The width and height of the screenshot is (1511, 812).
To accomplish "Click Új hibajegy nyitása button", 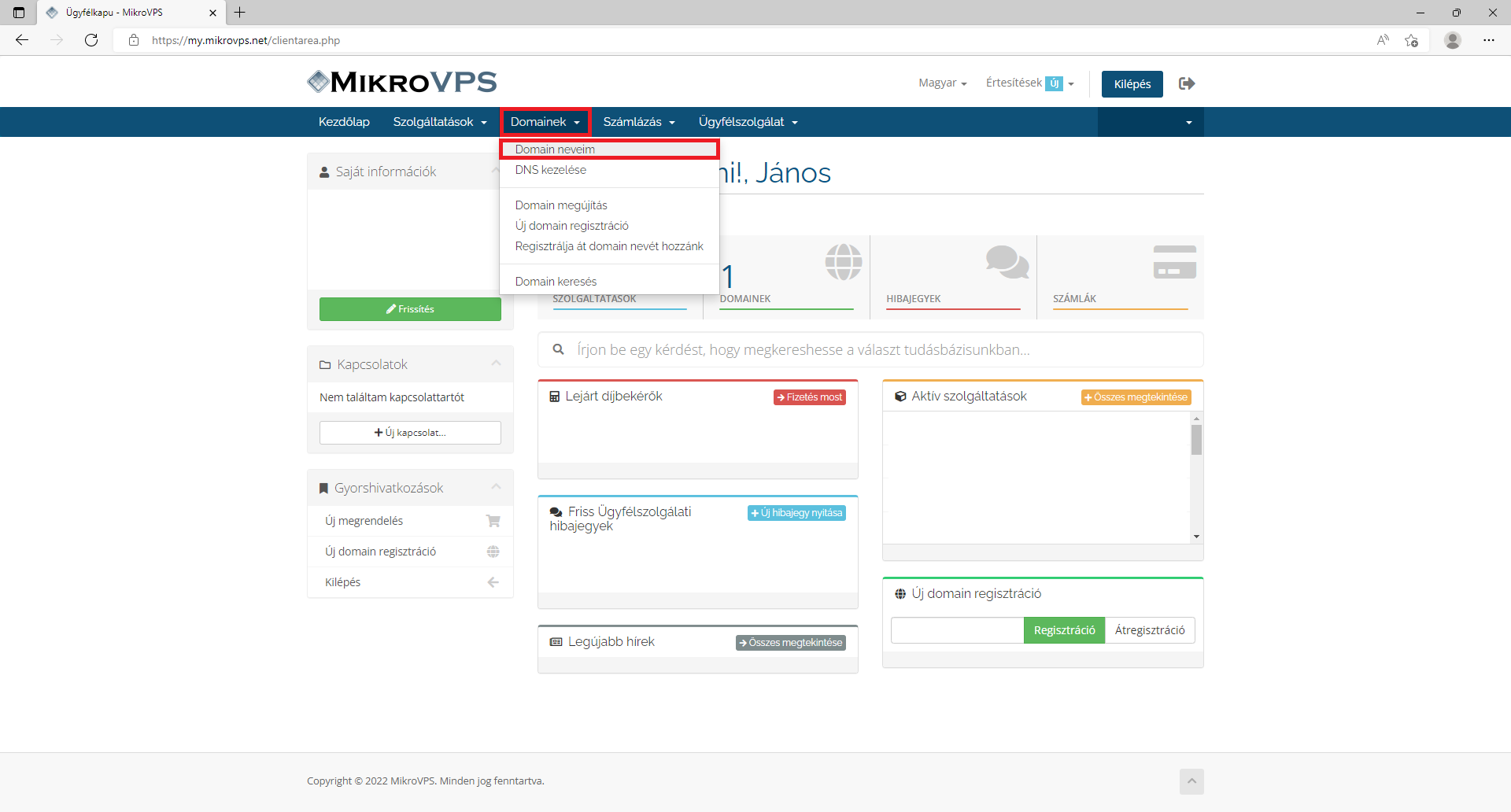I will (x=796, y=513).
